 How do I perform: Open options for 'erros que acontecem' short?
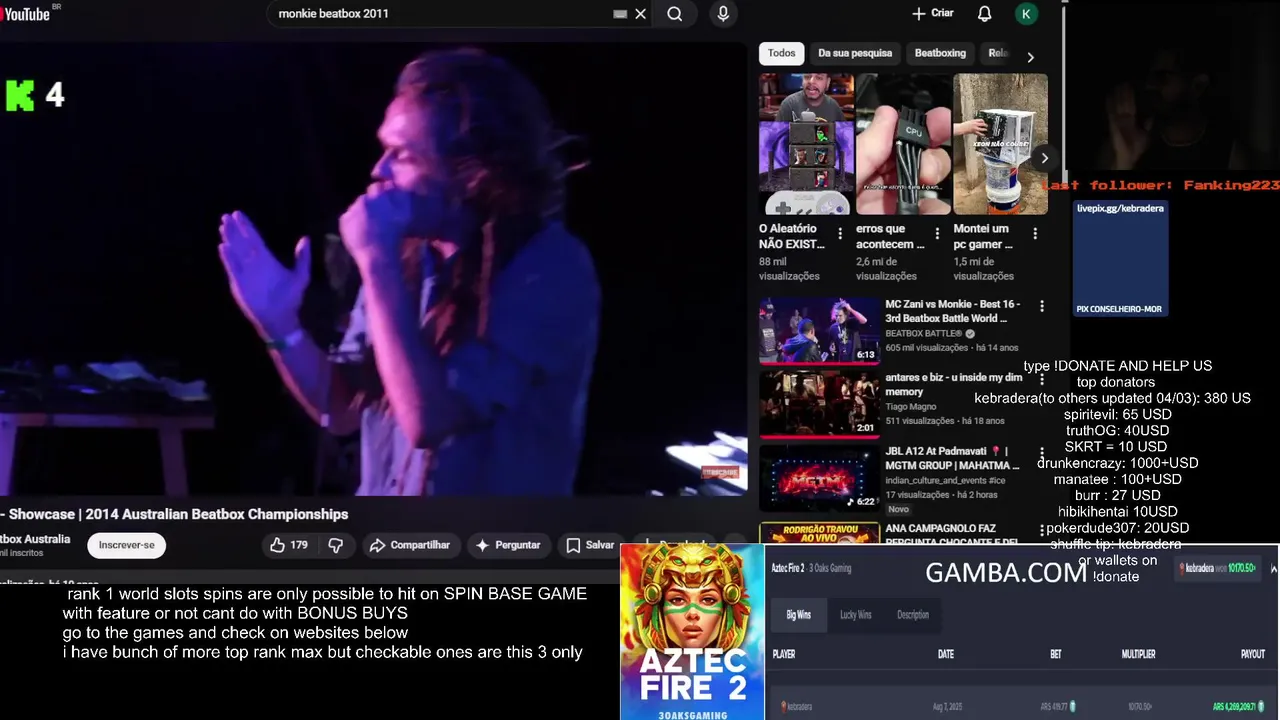937,234
